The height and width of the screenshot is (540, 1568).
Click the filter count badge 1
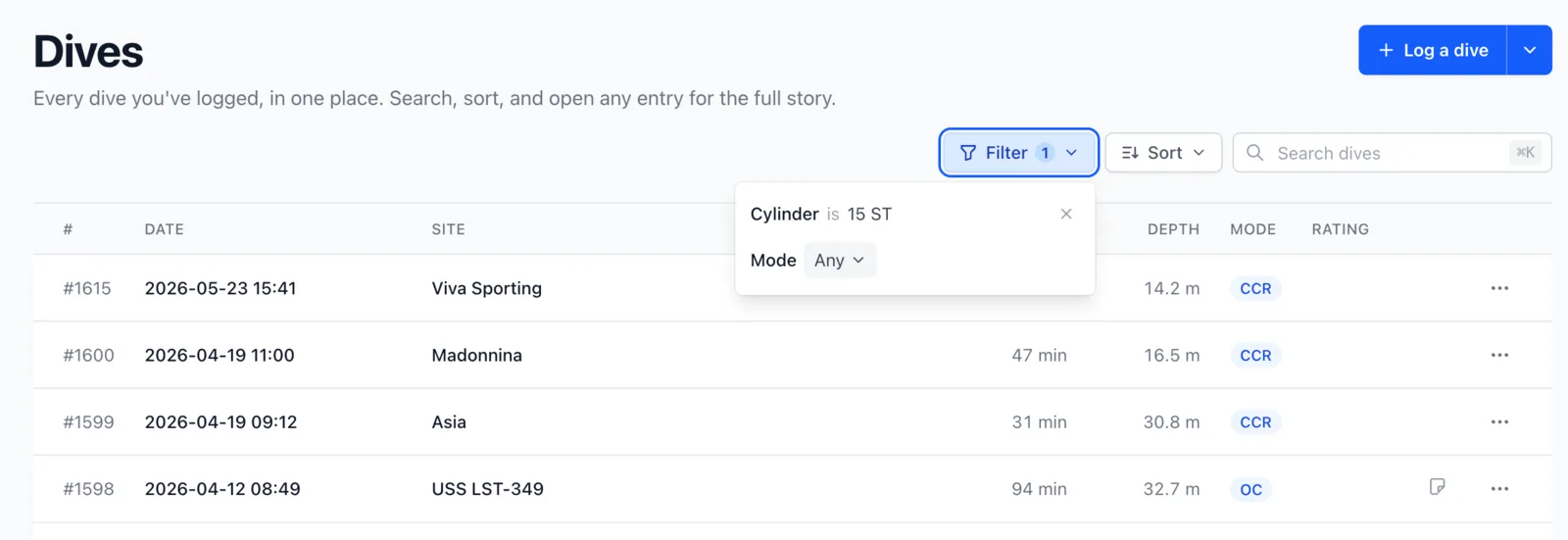point(1045,153)
